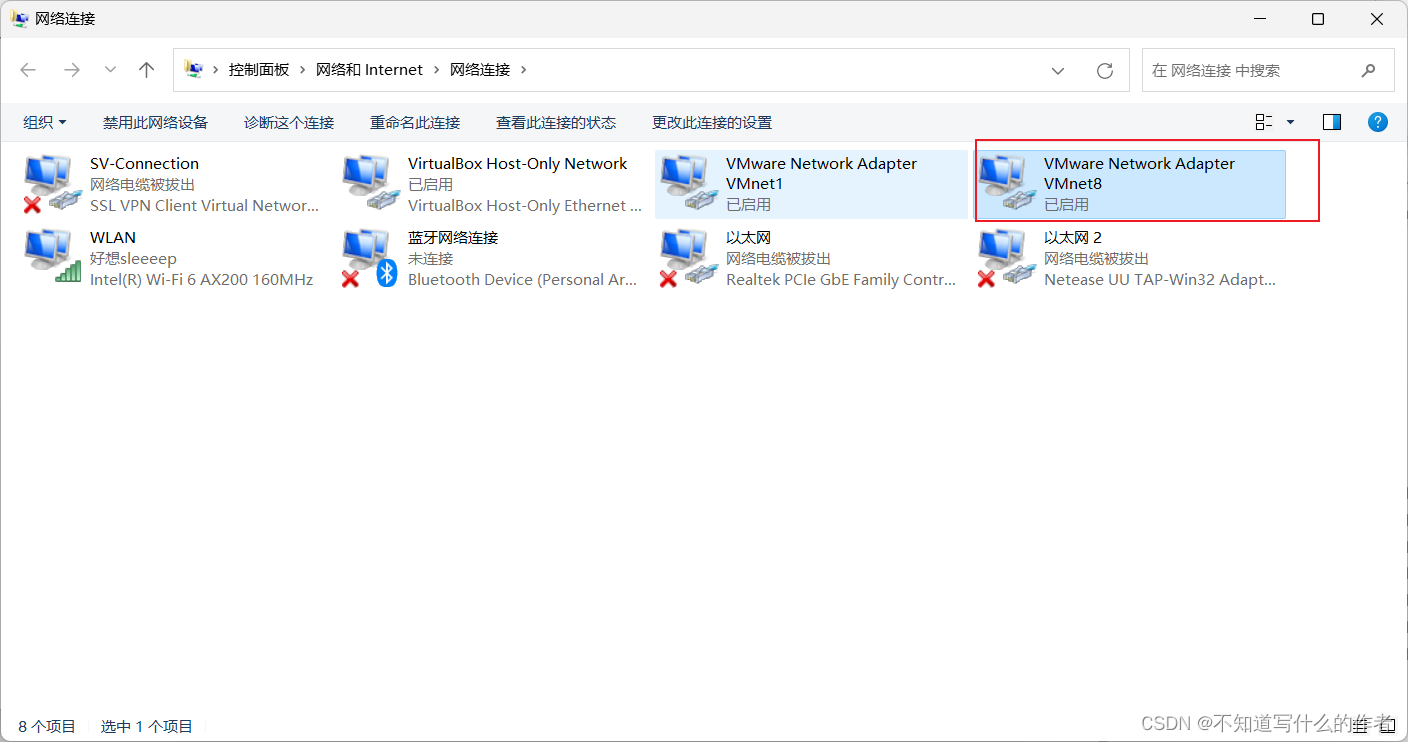Click 网络和 Internet in the address path
The height and width of the screenshot is (742, 1408).
pos(370,70)
